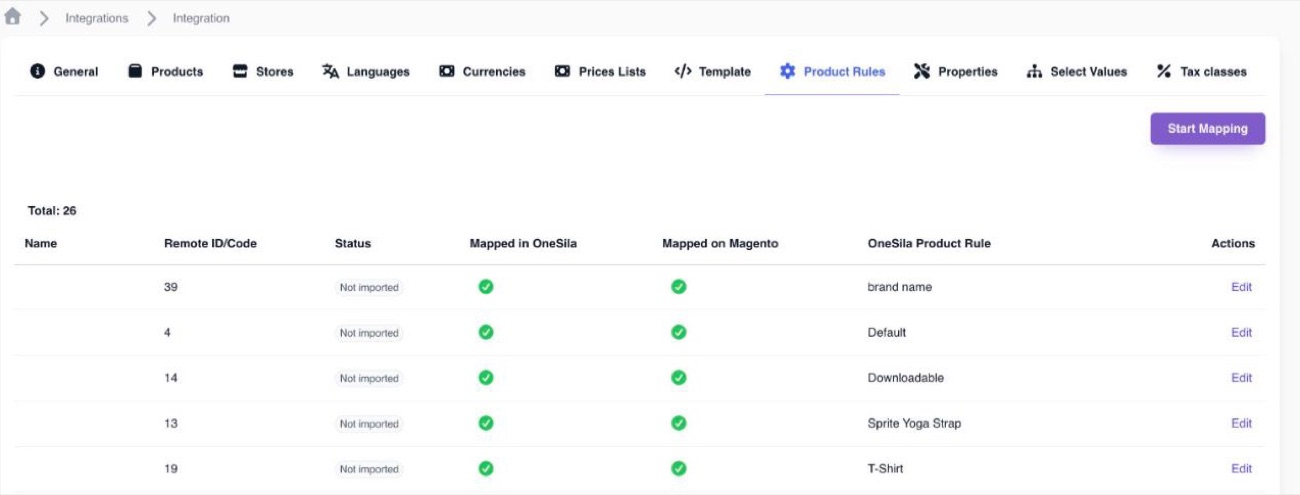This screenshot has height=495, width=1300.
Task: Open the Template tab
Action: tap(713, 71)
